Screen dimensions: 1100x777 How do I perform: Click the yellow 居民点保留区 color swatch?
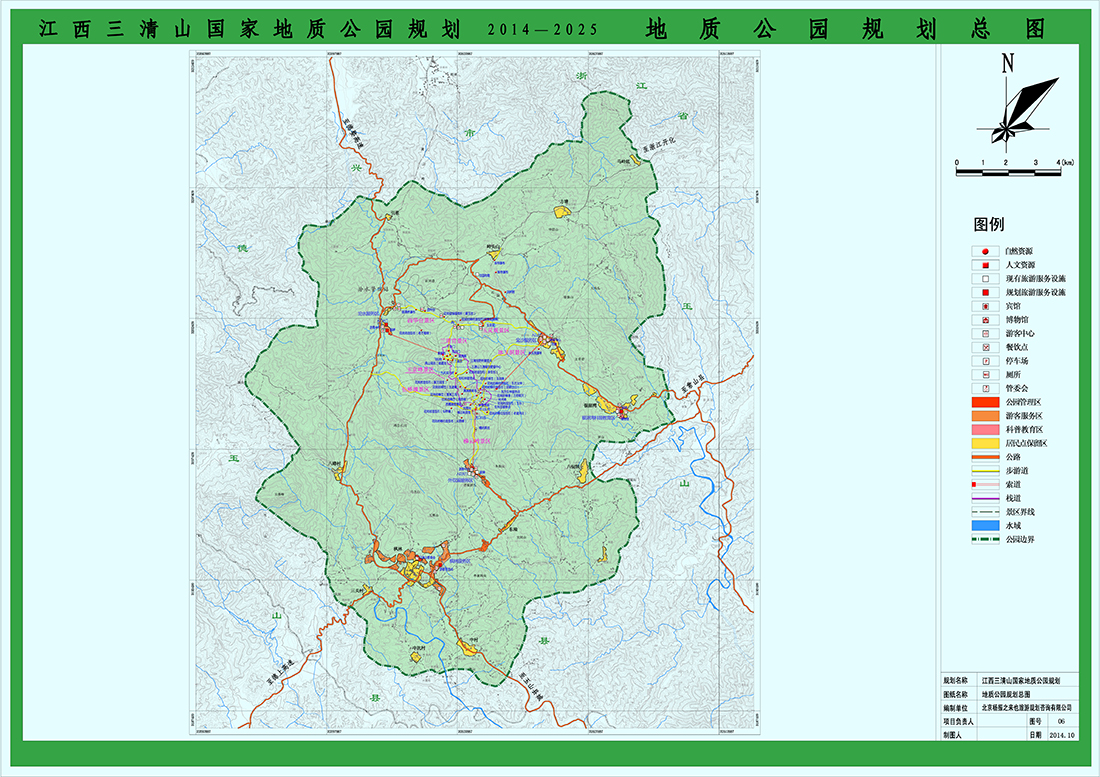pyautogui.click(x=985, y=443)
